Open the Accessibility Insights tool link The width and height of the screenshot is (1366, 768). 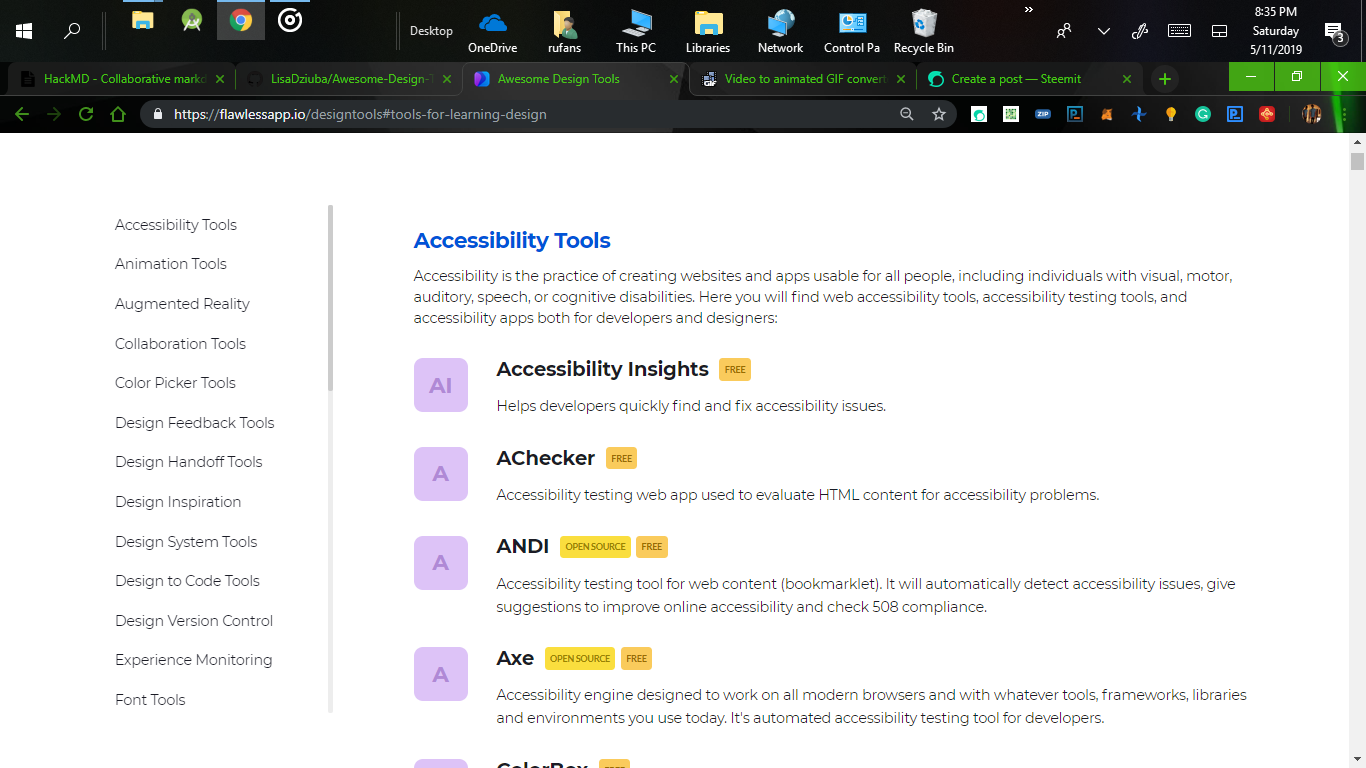pyautogui.click(x=602, y=369)
